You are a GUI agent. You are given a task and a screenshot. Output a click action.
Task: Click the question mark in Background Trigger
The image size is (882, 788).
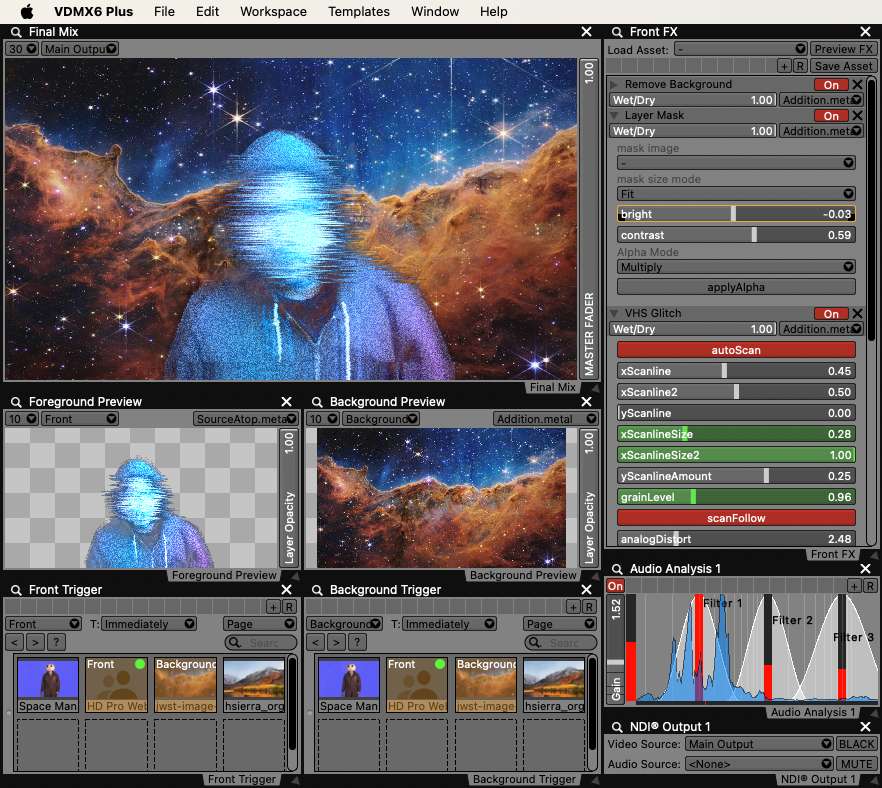(x=358, y=642)
